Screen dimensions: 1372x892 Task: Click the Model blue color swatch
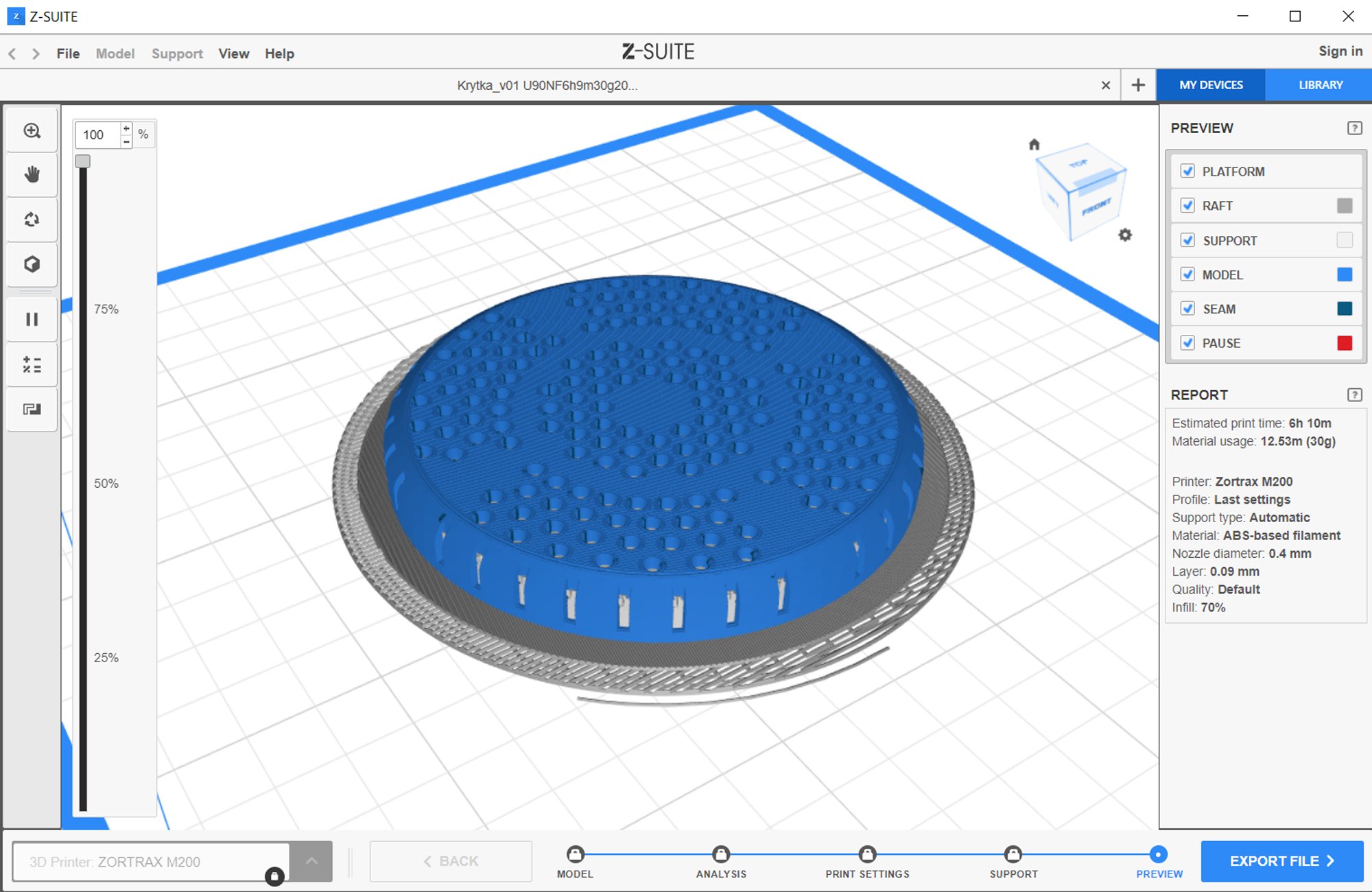1345,274
